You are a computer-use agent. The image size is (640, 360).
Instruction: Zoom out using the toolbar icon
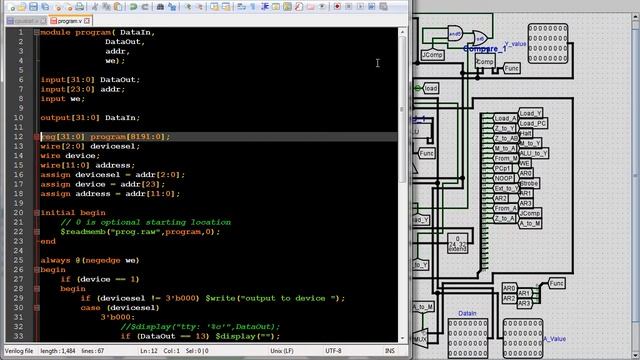(x=199, y=7)
